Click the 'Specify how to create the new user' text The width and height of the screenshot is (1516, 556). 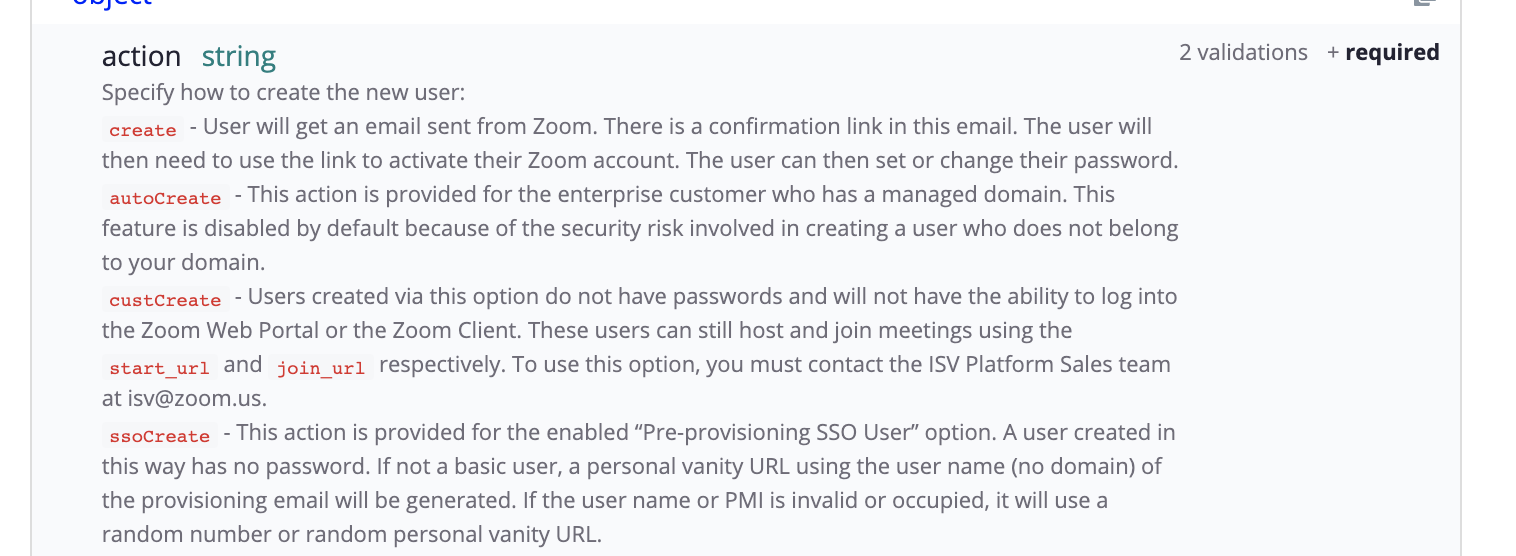pyautogui.click(x=283, y=93)
